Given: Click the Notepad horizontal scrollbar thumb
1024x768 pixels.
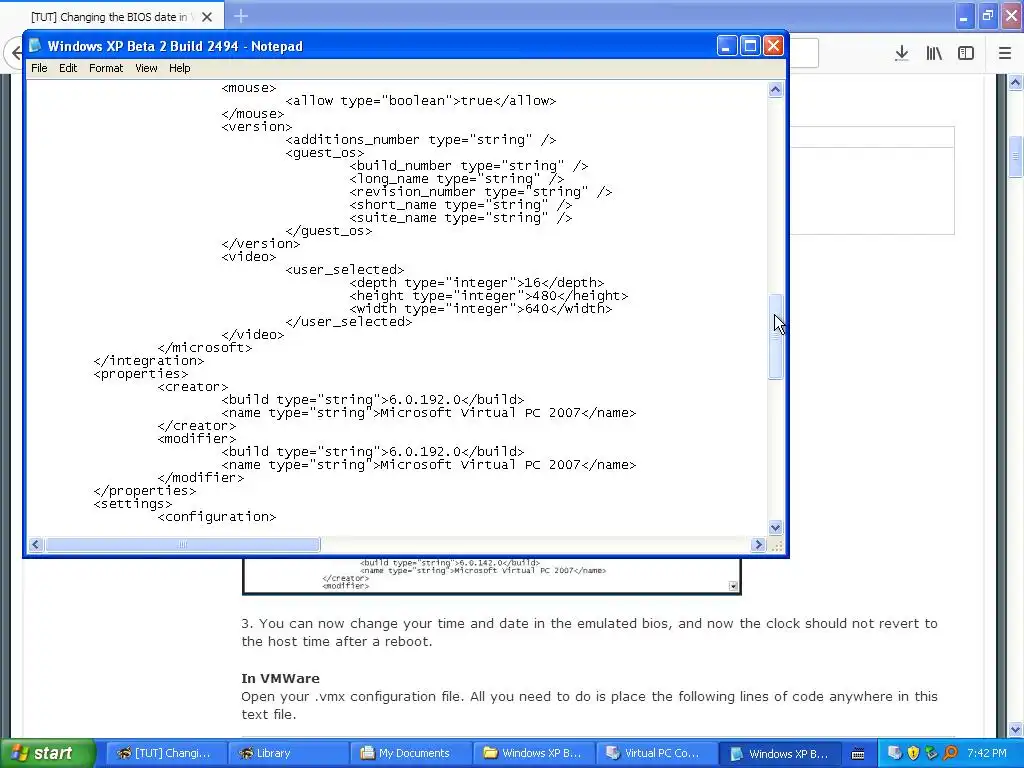Looking at the screenshot, I should [x=183, y=544].
